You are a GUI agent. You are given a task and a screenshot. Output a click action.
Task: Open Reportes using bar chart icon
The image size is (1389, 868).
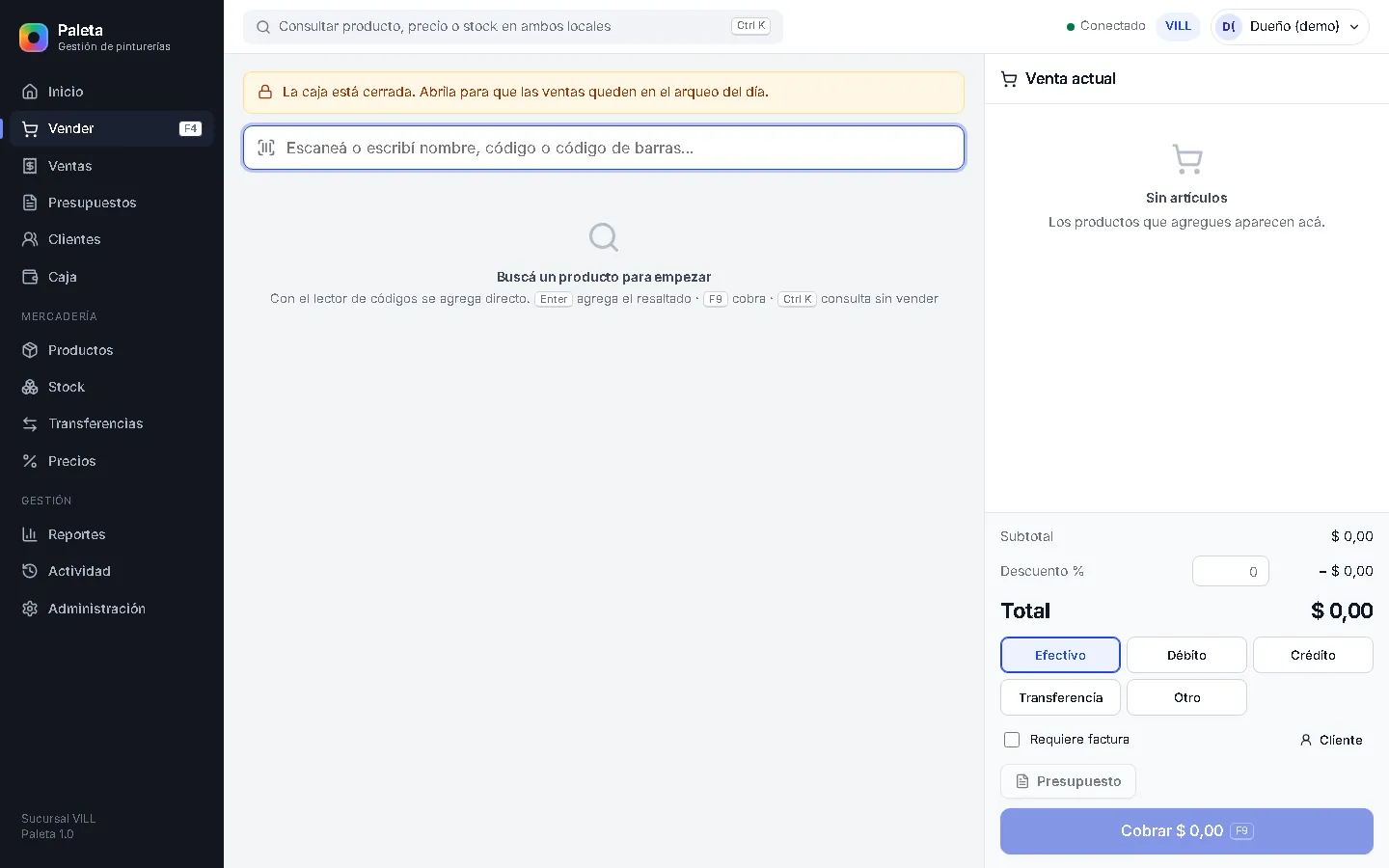coord(30,534)
